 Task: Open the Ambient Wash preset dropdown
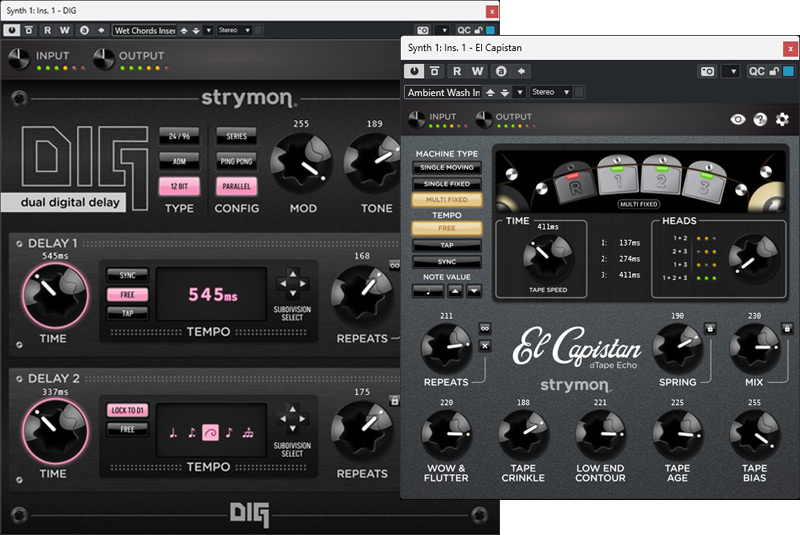(x=444, y=92)
